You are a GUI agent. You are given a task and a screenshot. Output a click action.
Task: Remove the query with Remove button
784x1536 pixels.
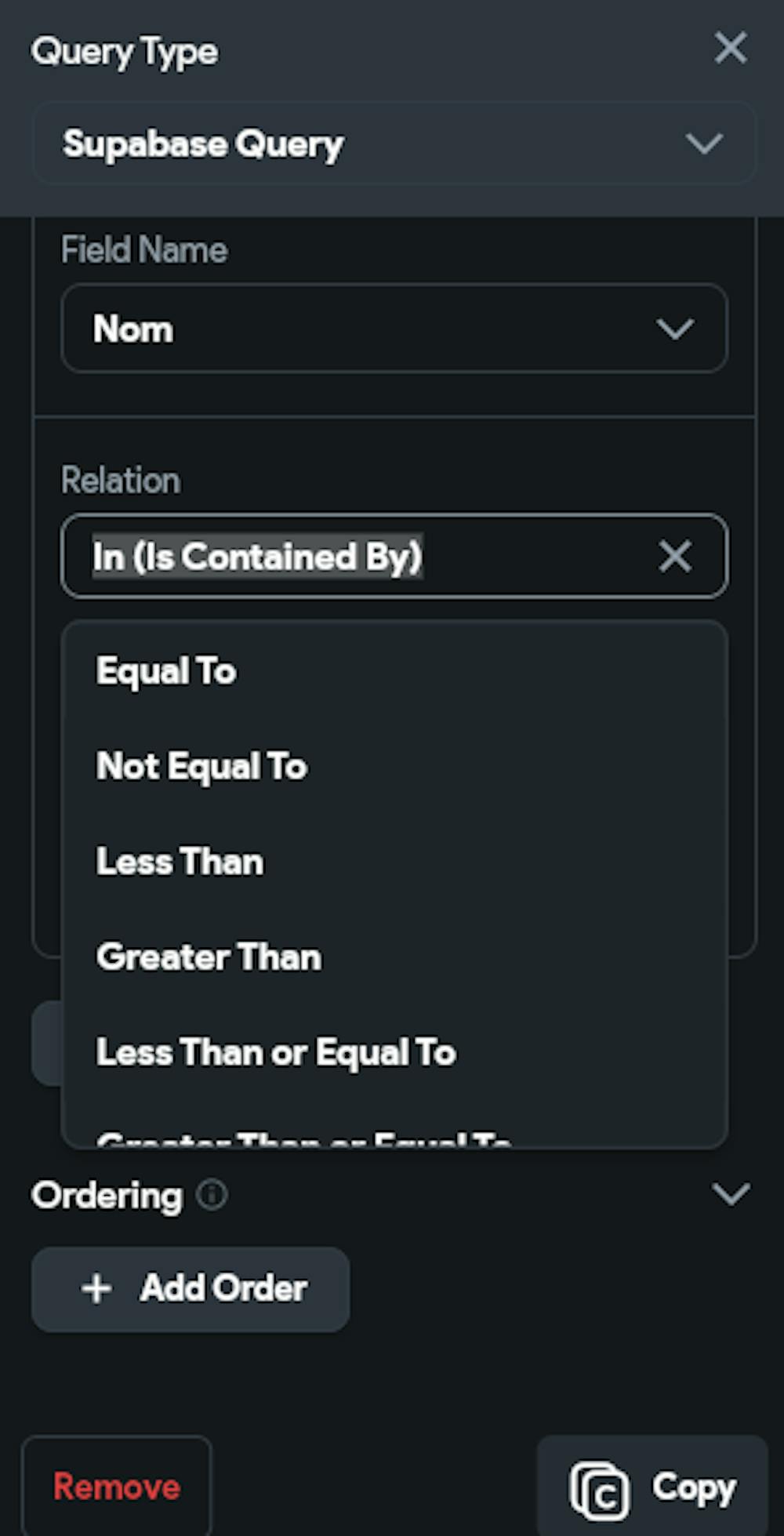[x=117, y=1487]
